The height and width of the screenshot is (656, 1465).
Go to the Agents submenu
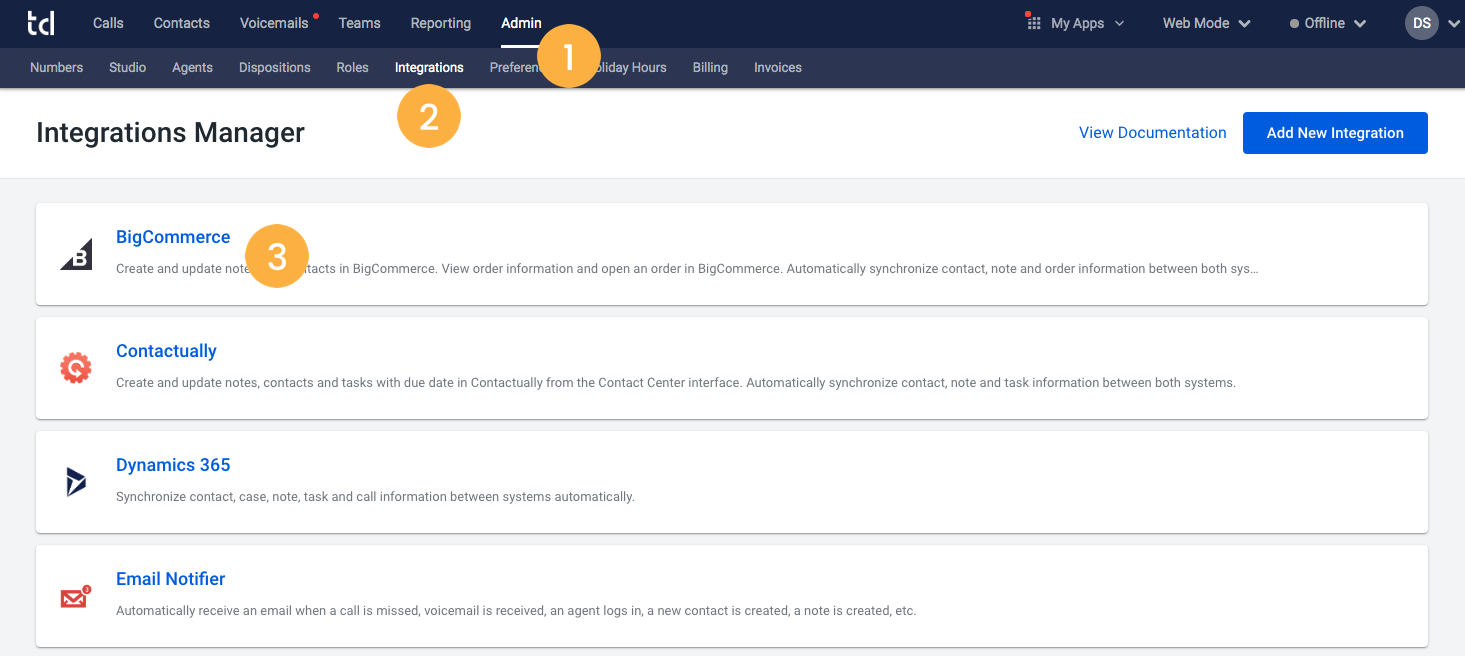pyautogui.click(x=192, y=67)
